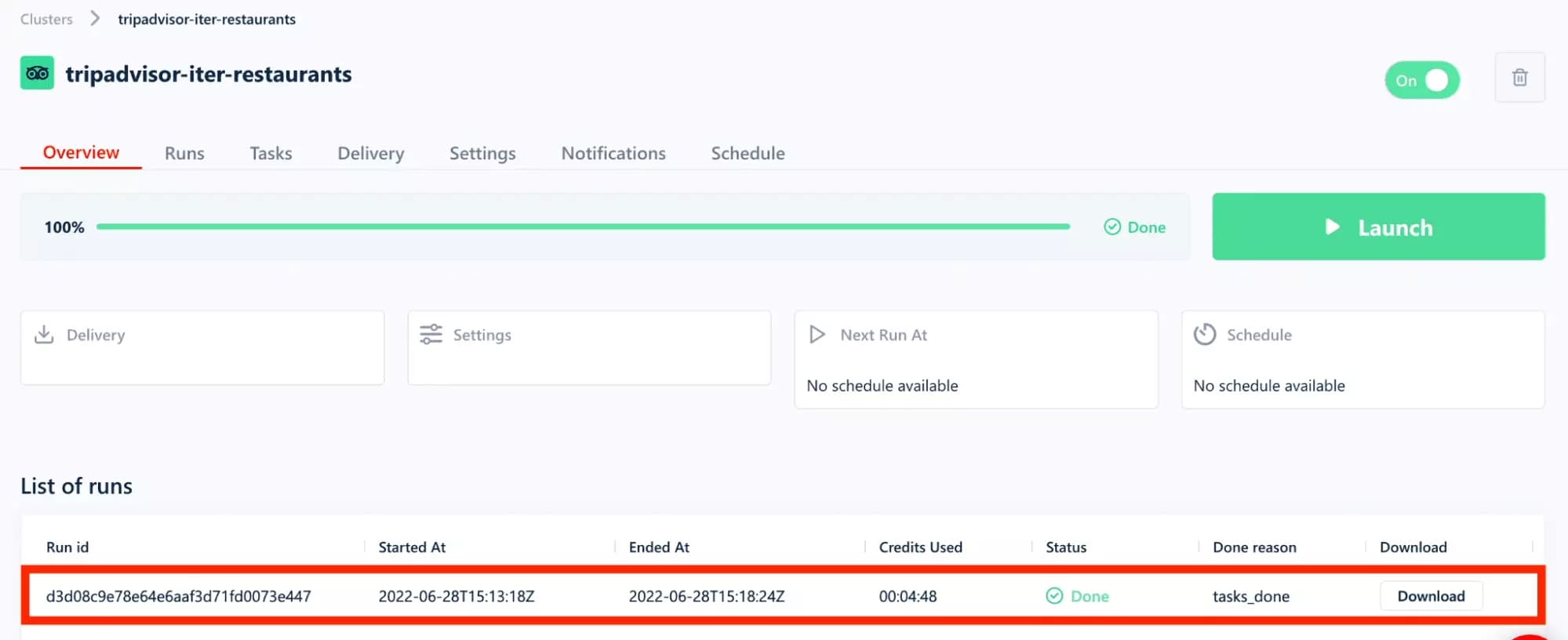
Task: Click the Run id column header
Action: coord(67,547)
